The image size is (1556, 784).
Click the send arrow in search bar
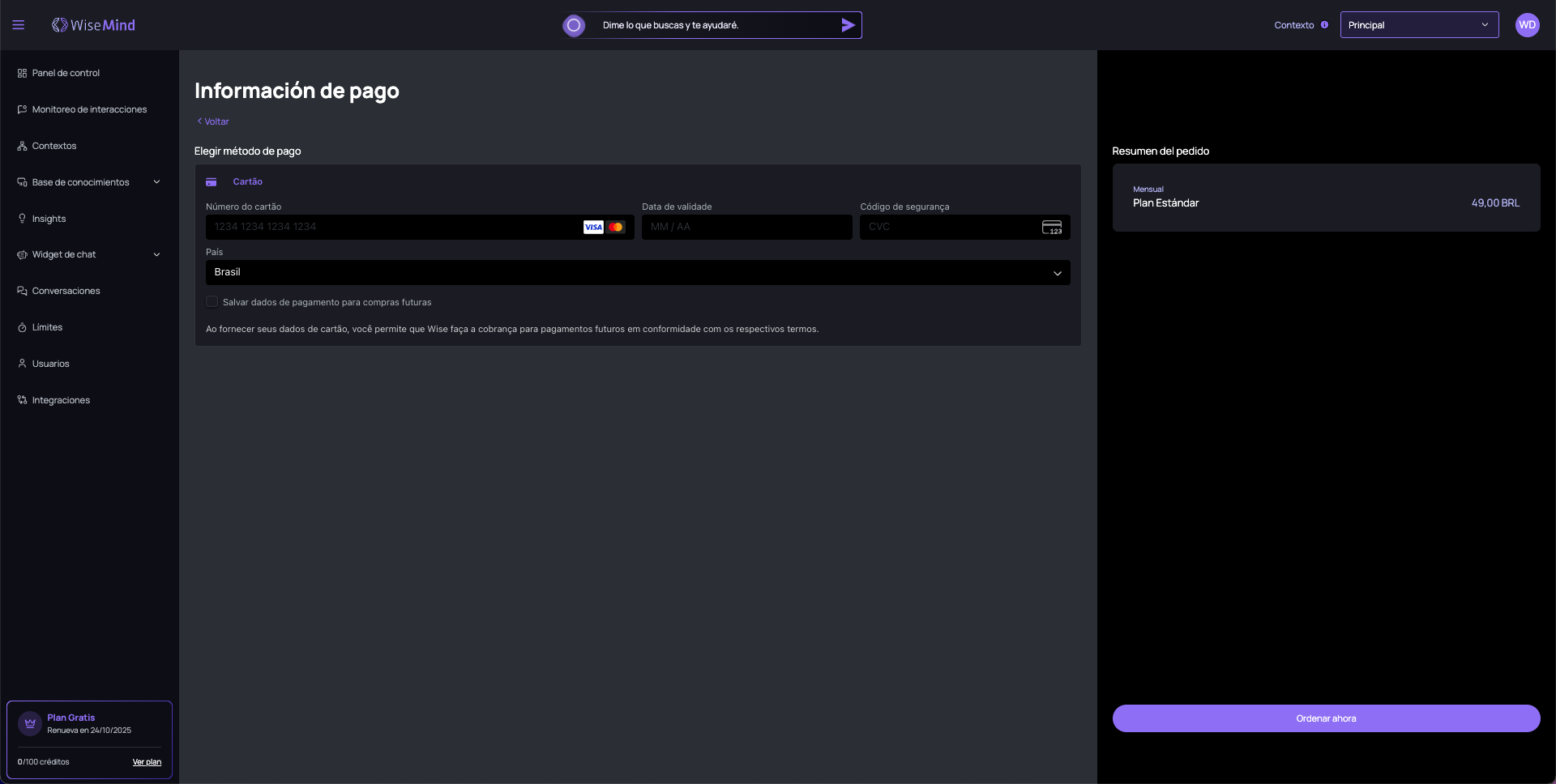click(848, 25)
